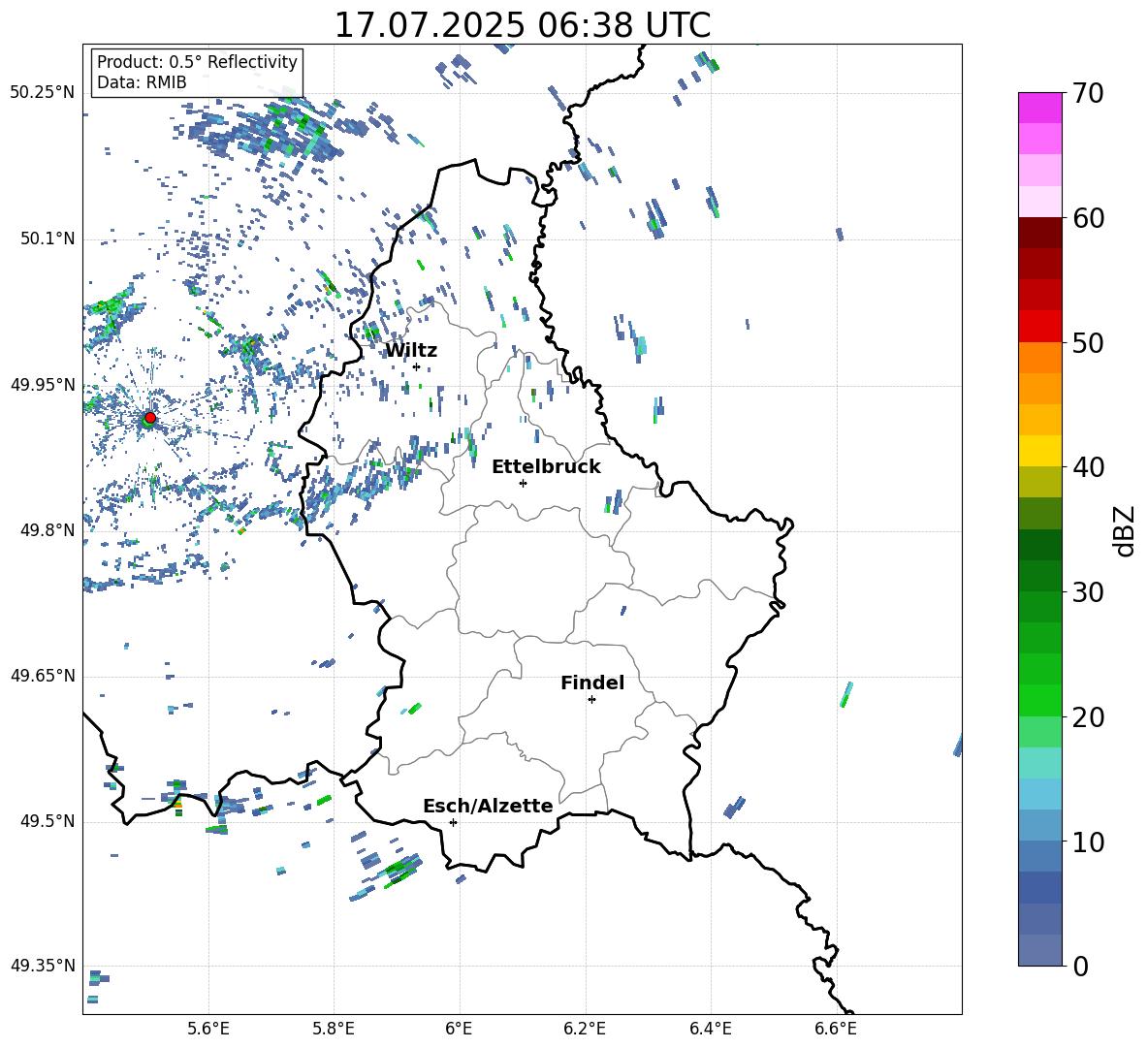1148x1048 pixels.
Task: Click the Esch/Alzette city label
Action: [488, 806]
